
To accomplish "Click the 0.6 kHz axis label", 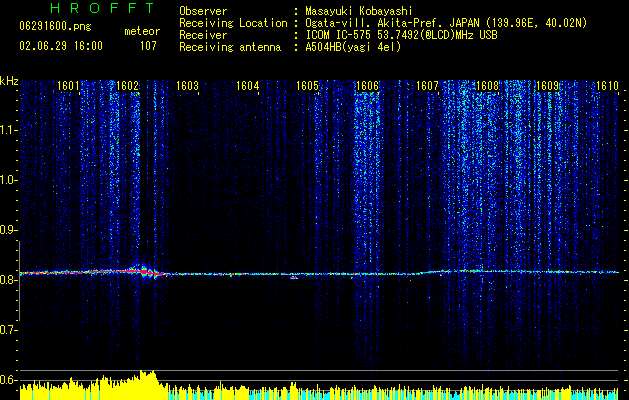I will click(x=9, y=380).
